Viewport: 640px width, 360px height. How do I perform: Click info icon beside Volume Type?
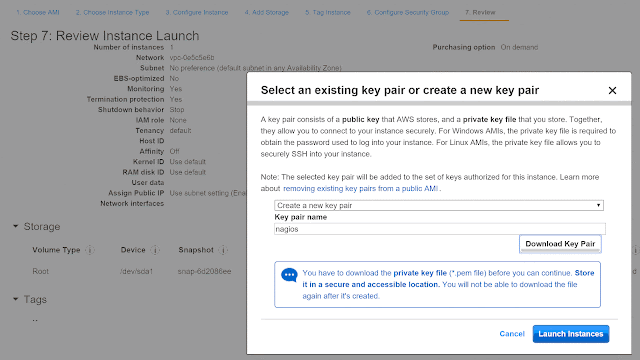[x=90, y=250]
